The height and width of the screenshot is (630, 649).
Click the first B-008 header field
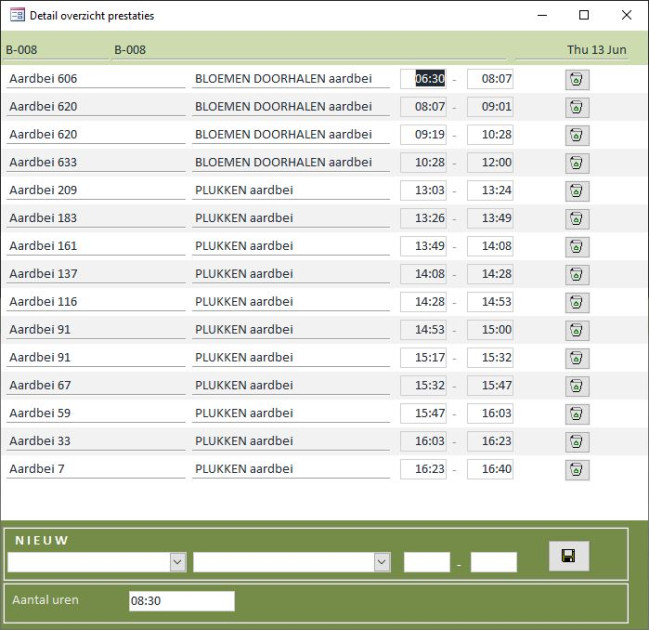click(56, 50)
